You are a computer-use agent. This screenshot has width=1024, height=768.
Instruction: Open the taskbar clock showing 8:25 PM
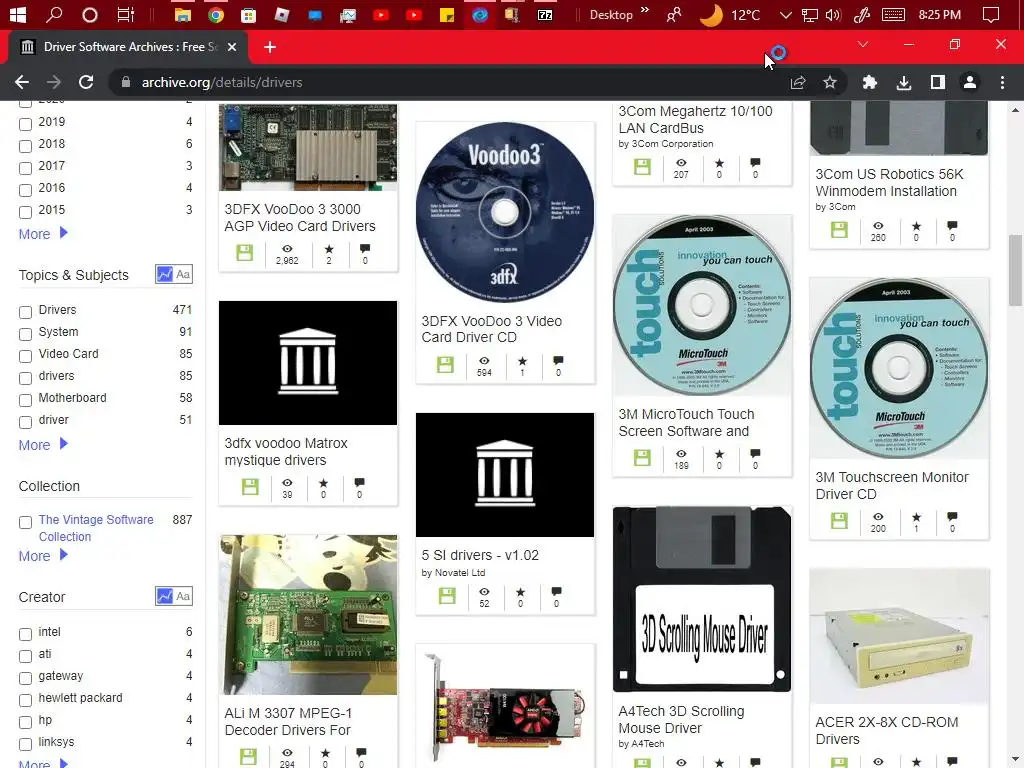tap(939, 14)
